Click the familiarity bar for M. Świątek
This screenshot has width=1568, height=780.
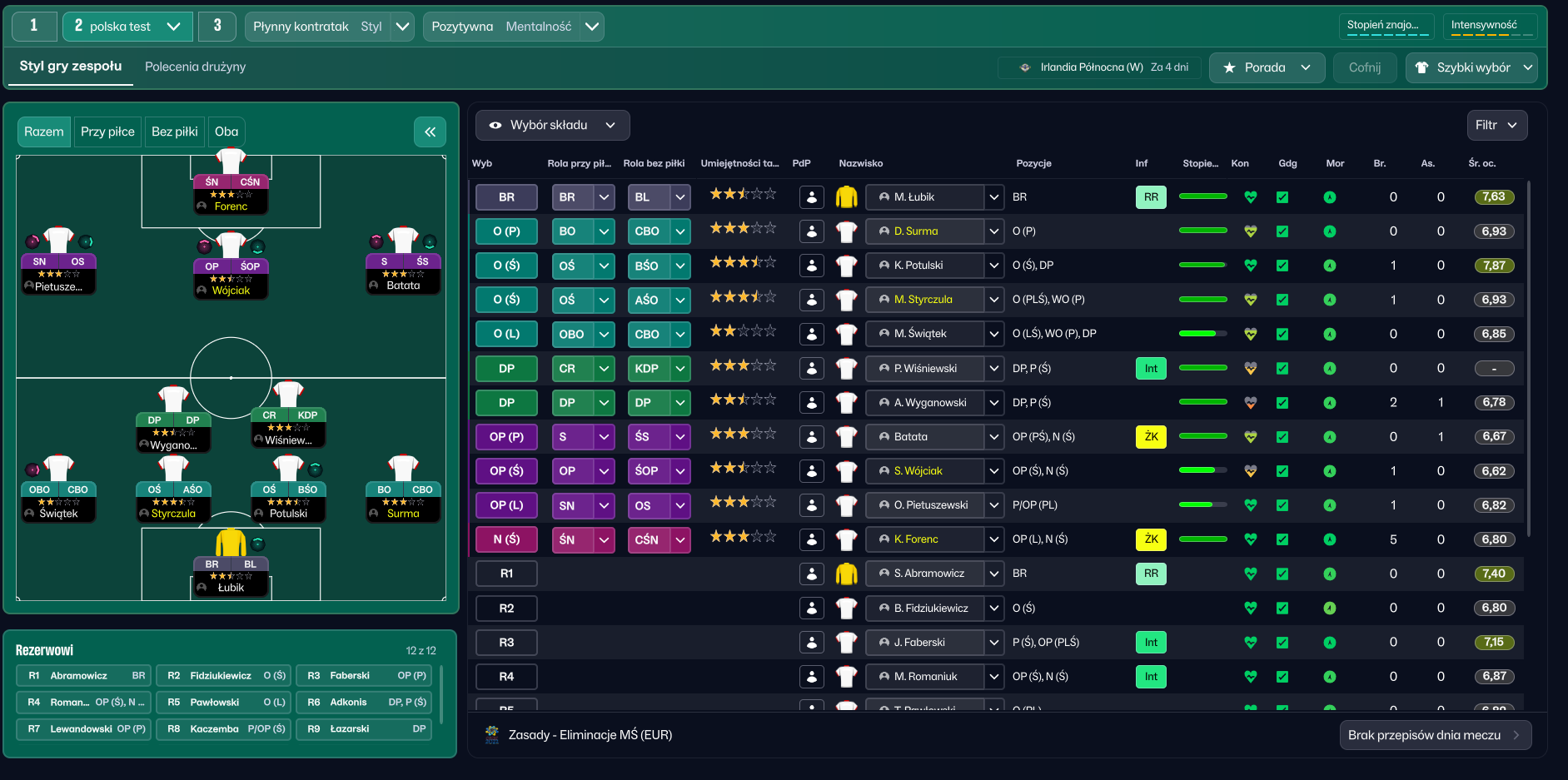coord(1203,334)
